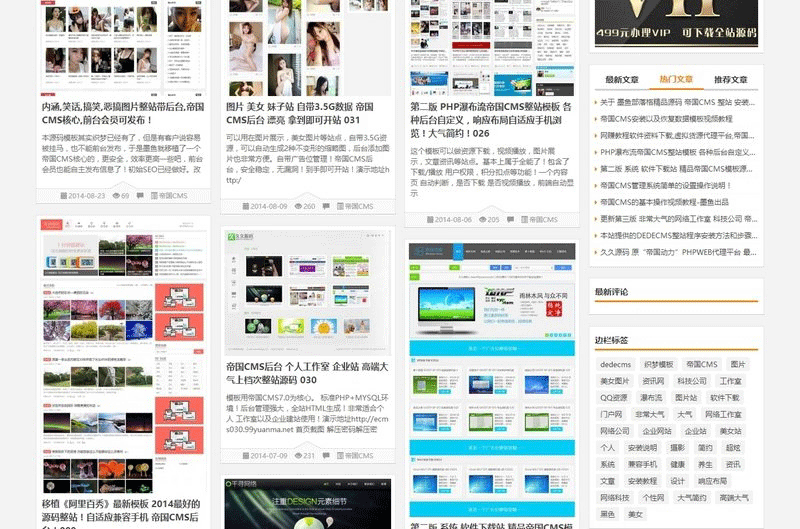
Task: Open hot article 更新第三版 非常大气的网络工作室
Action: [x=679, y=219]
